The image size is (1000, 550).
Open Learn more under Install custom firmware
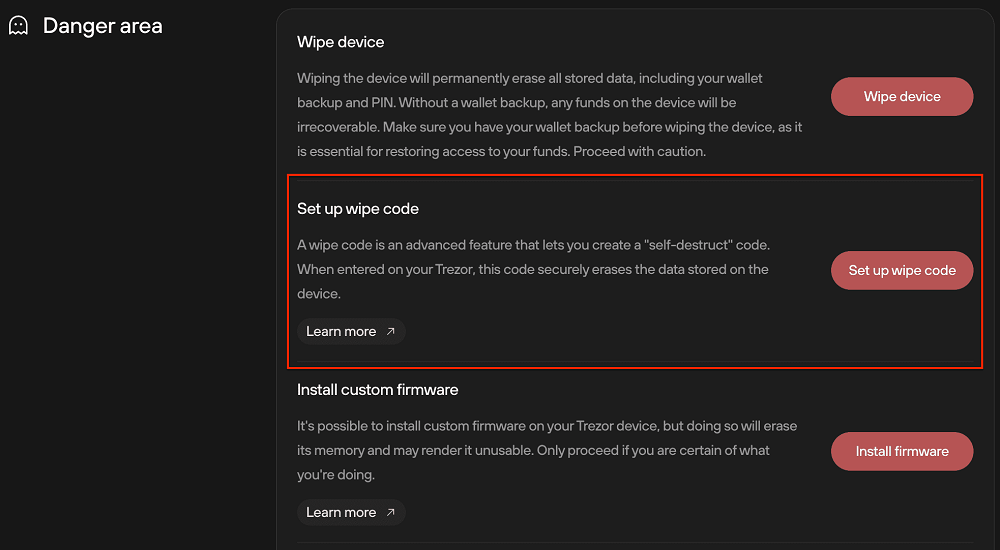351,512
